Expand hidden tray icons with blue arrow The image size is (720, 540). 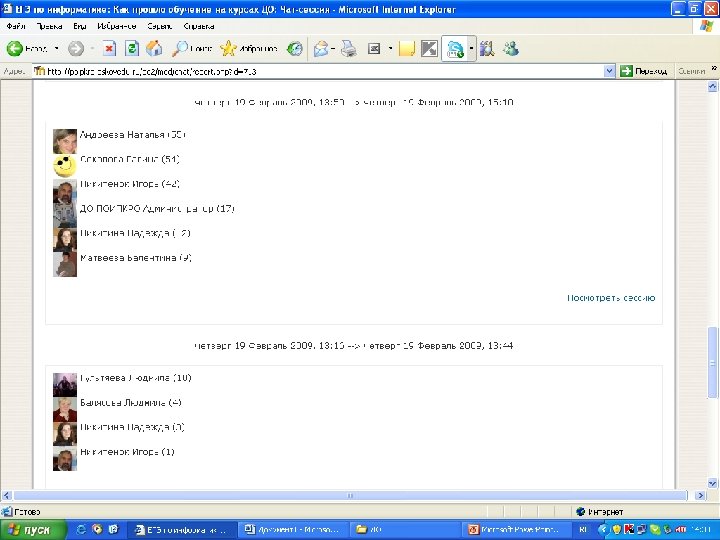(603, 529)
